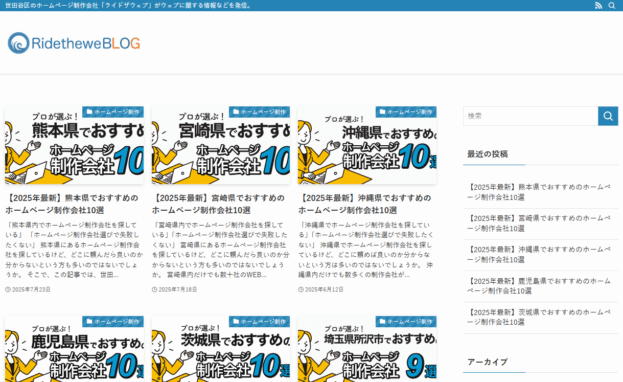Click the 熊本県 article excerpt text
The image size is (623, 382).
pyautogui.click(x=74, y=250)
